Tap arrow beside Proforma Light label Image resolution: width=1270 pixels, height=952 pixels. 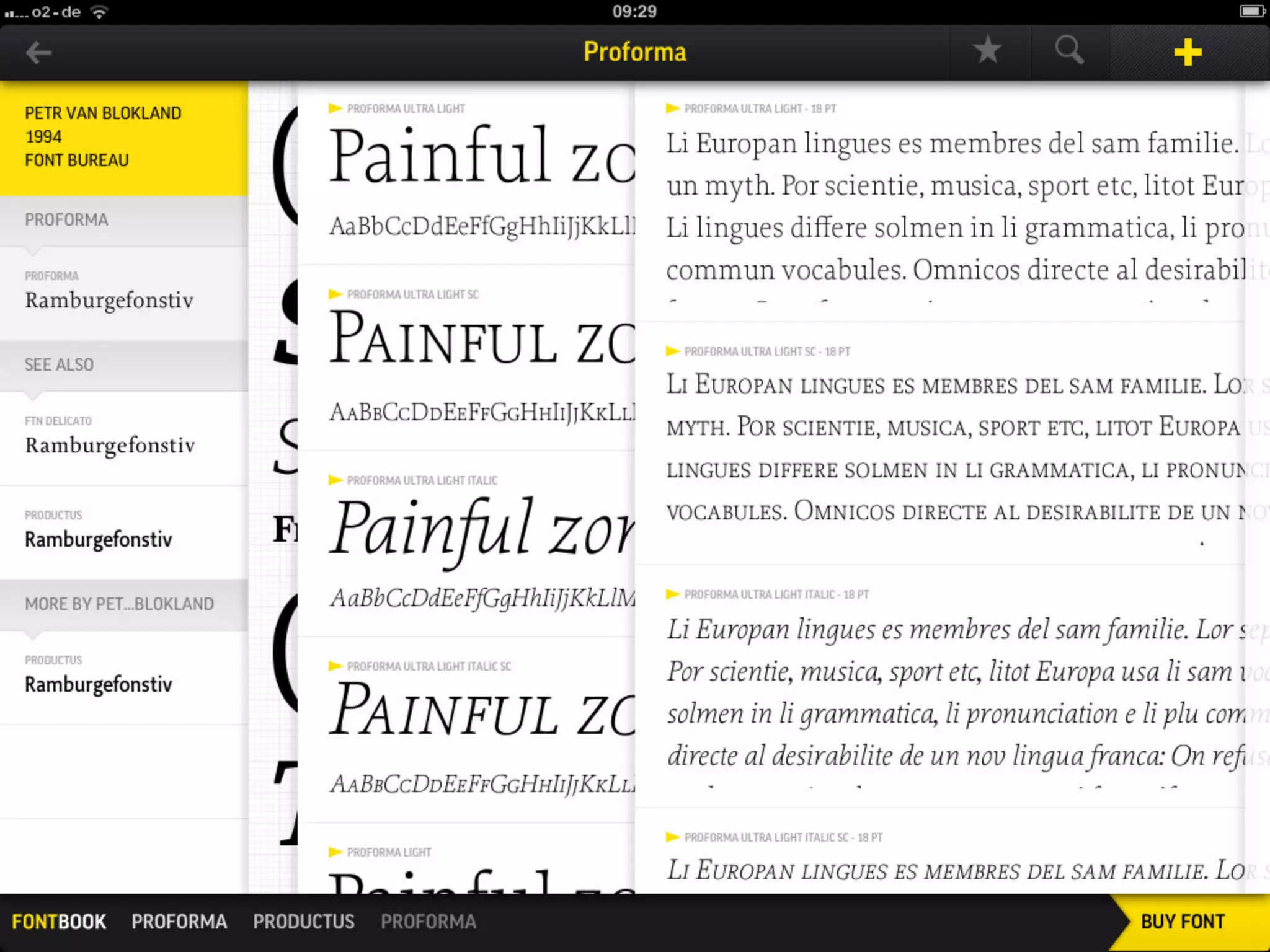pyautogui.click(x=335, y=852)
